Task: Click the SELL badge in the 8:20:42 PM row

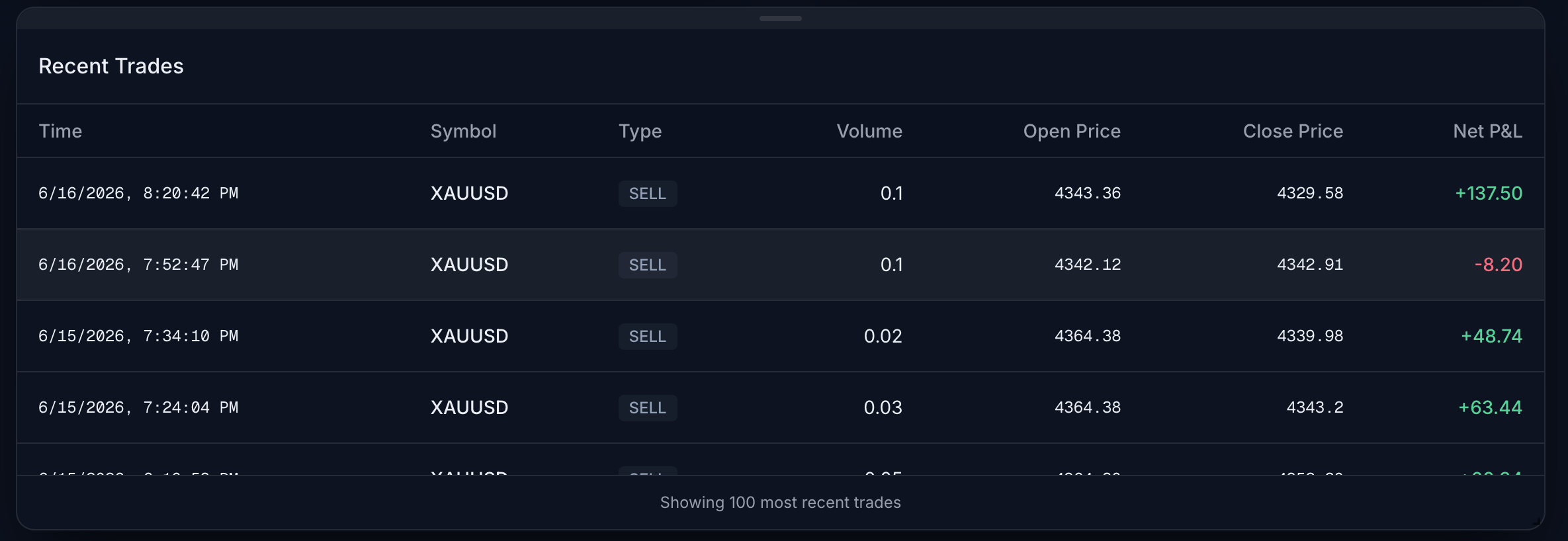Action: (x=648, y=194)
